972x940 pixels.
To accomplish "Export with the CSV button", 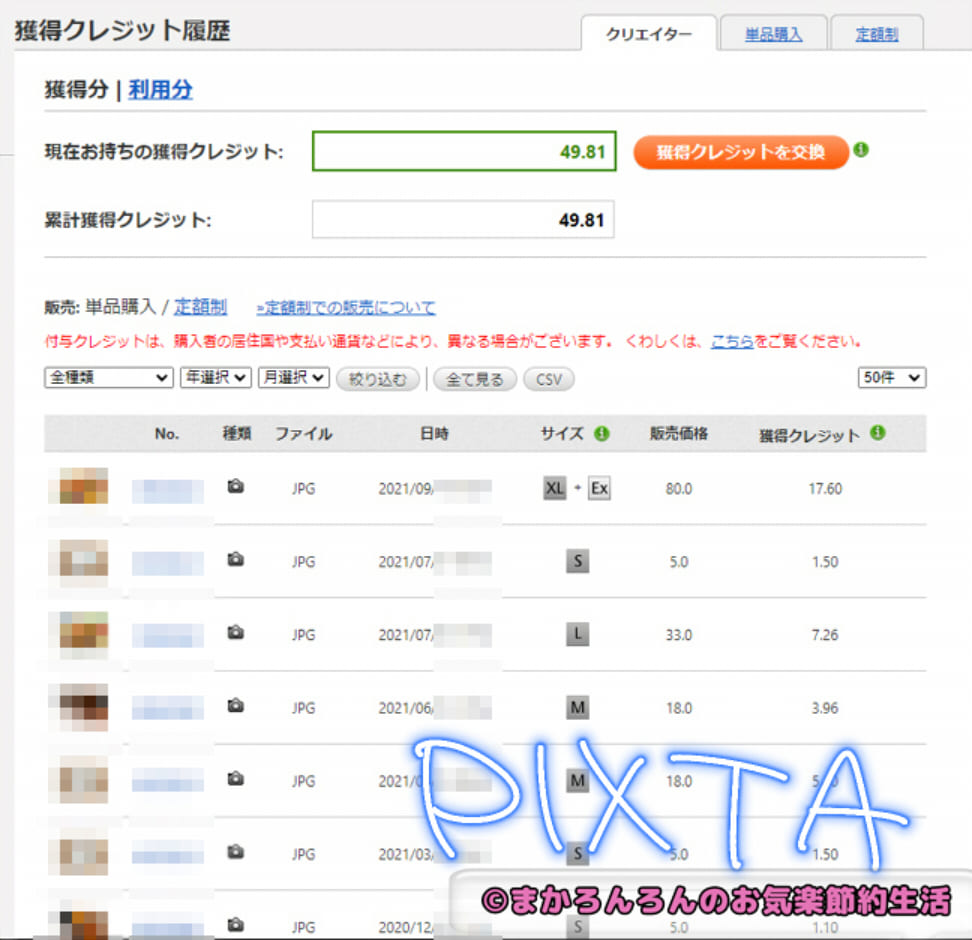I will 549,379.
